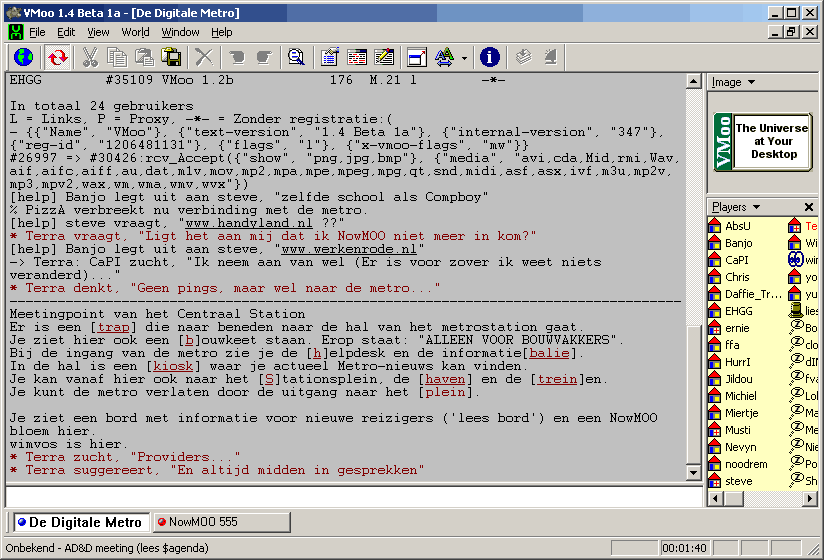Screen dimensions: 824x560
Task: Select player AbsU in Players list
Action: (737, 226)
